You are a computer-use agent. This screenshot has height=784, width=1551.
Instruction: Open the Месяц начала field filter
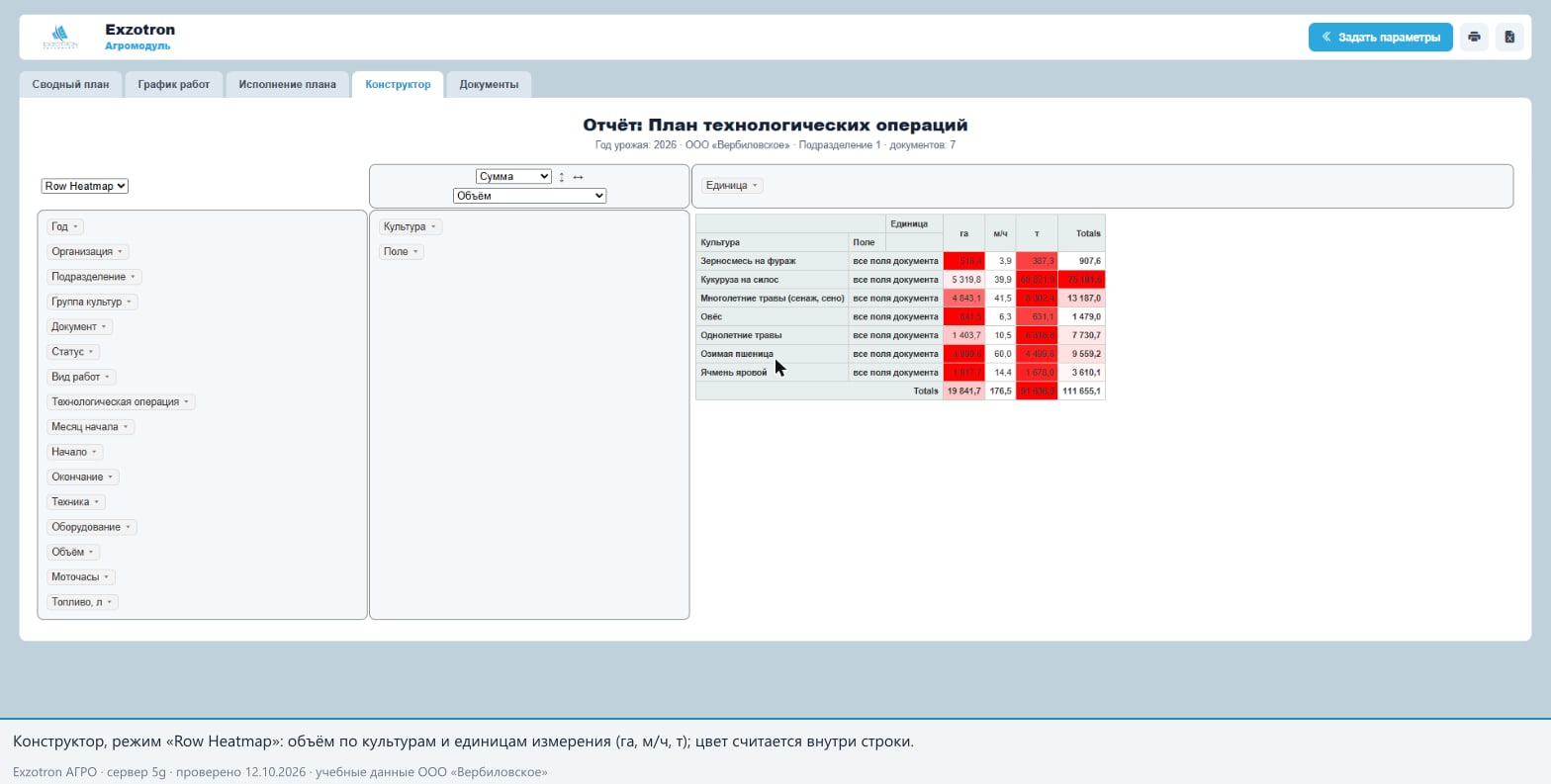(x=126, y=427)
